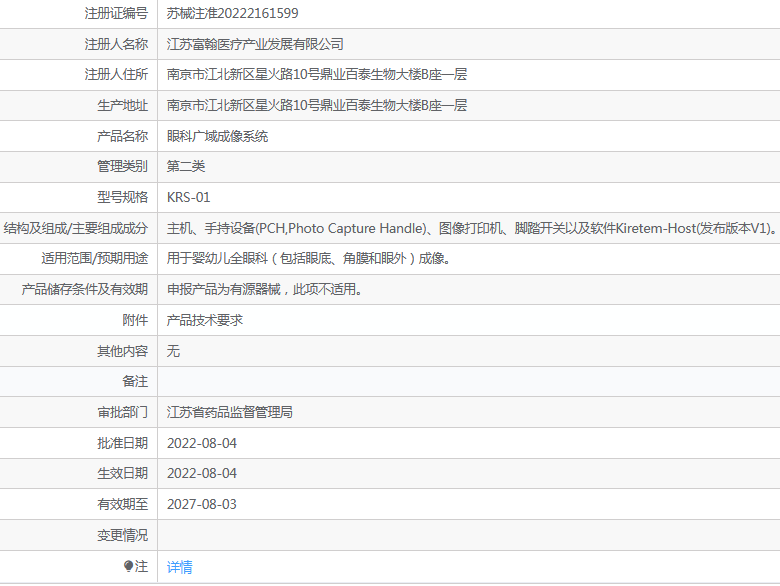Select registration number 苏械注准20222161599
Screen dimensions: 780x586
[x=232, y=13]
